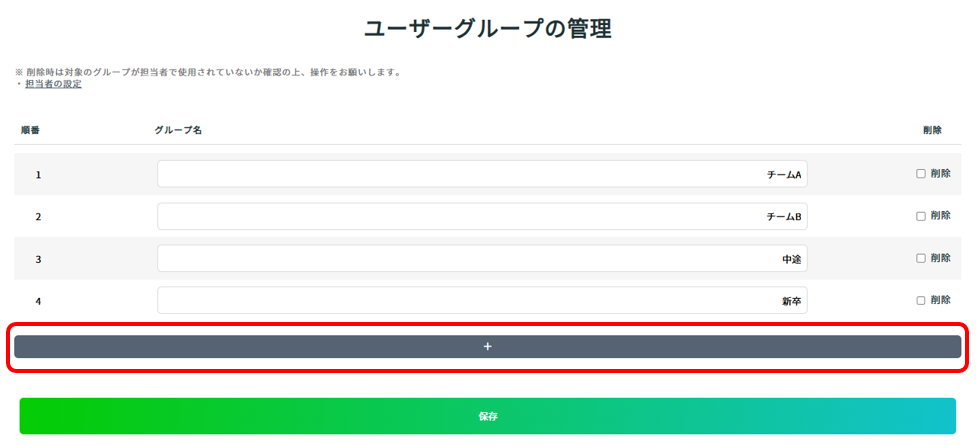
Task: Open the 担当者の設定 link
Action: coord(53,84)
